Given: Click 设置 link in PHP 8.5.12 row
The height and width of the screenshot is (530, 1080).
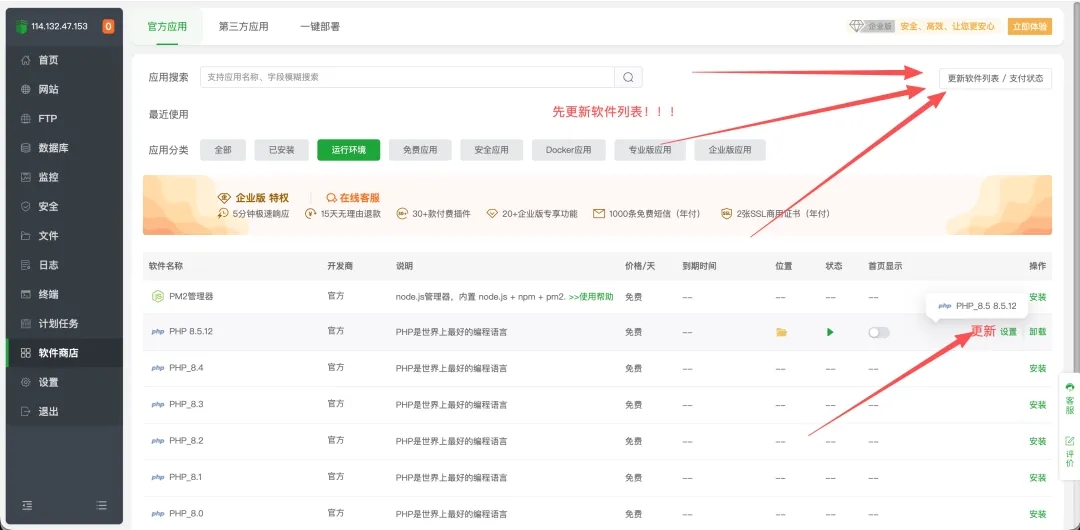Looking at the screenshot, I should 1008,332.
